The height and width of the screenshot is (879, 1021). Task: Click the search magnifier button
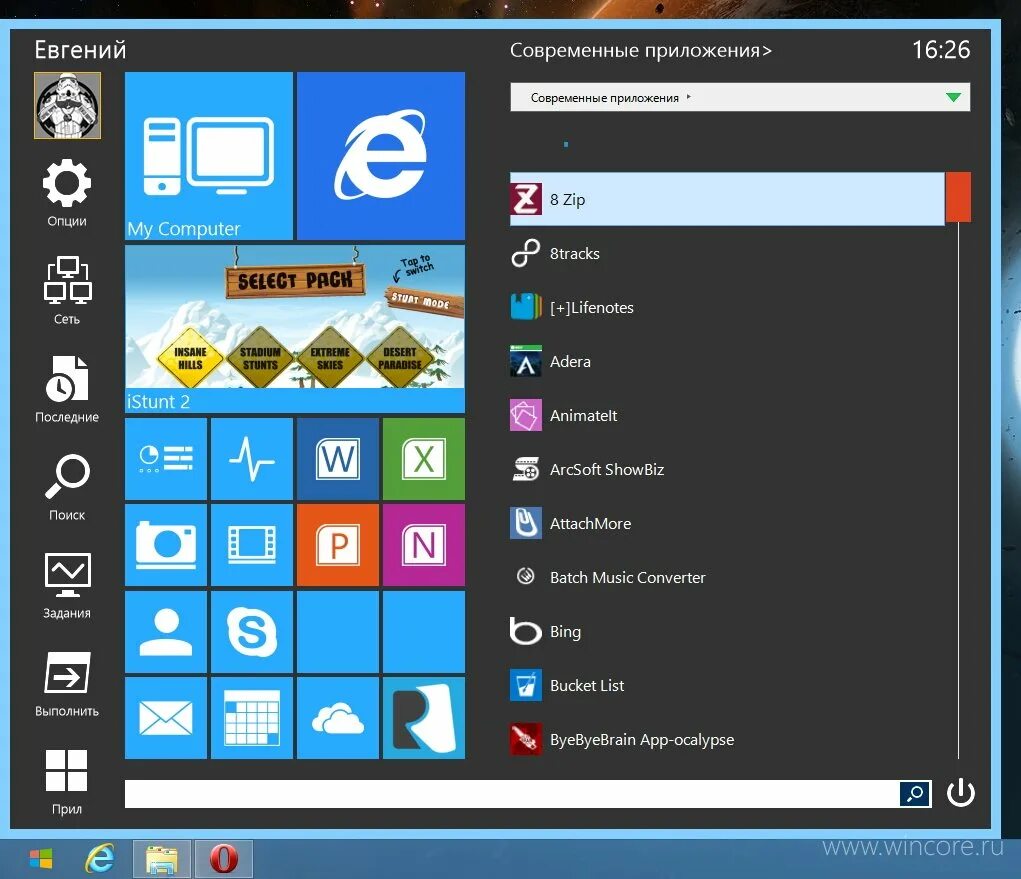coord(915,794)
